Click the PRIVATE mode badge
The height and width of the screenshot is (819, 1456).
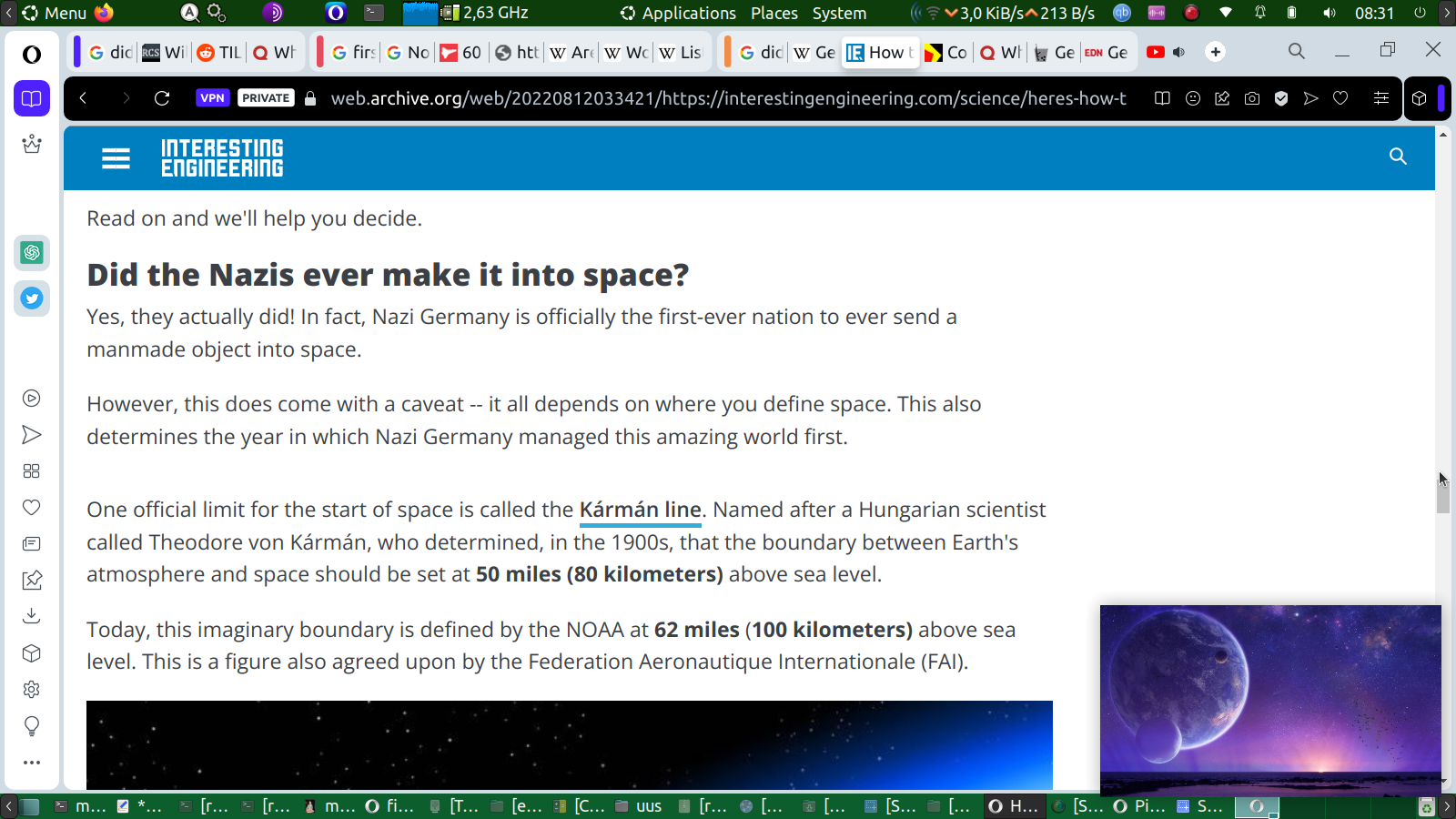266,98
